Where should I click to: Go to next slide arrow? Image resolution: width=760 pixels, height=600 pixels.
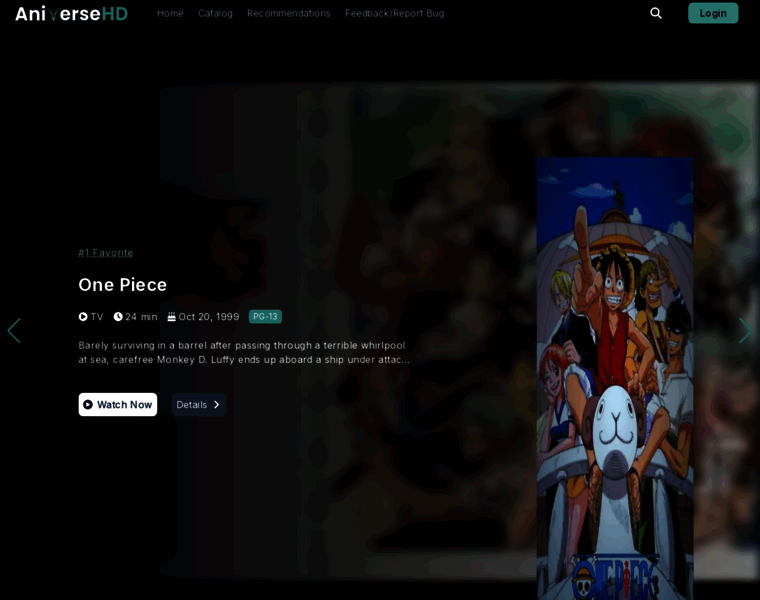pyautogui.click(x=745, y=331)
